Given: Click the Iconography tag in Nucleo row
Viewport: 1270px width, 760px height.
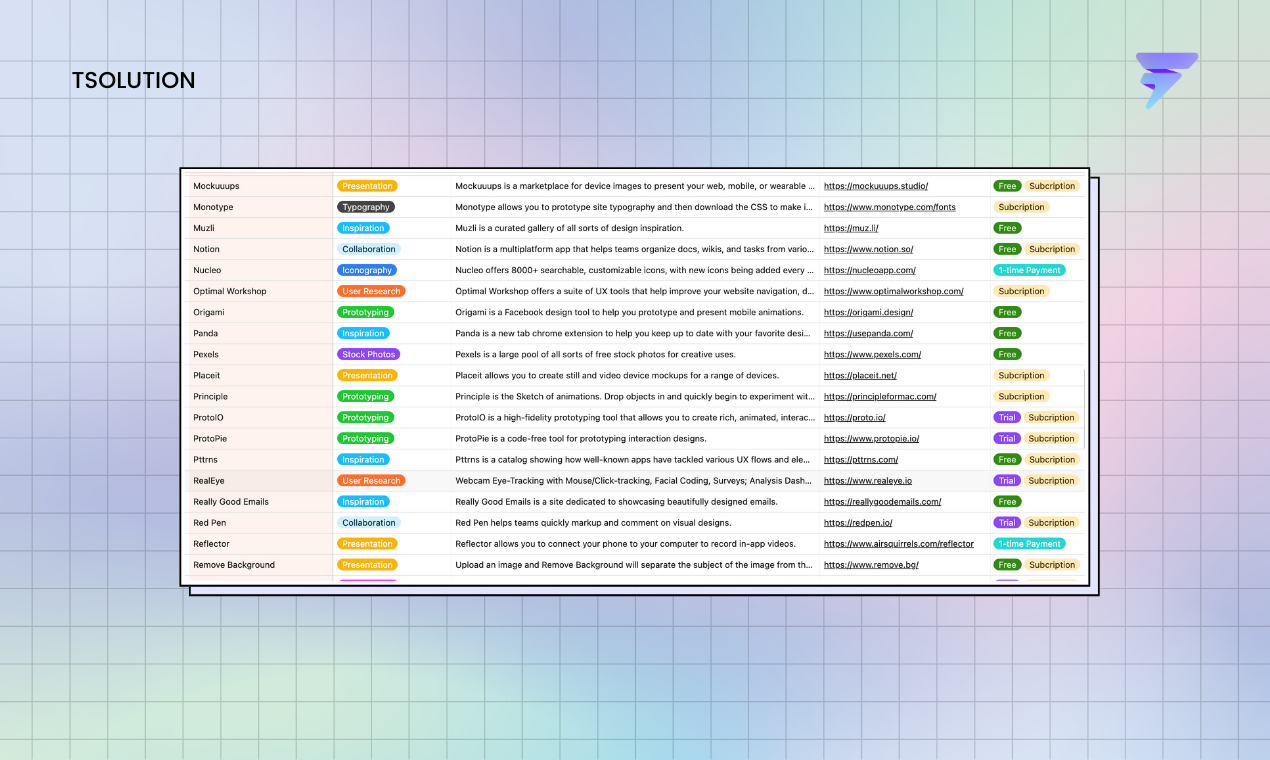Looking at the screenshot, I should [367, 270].
